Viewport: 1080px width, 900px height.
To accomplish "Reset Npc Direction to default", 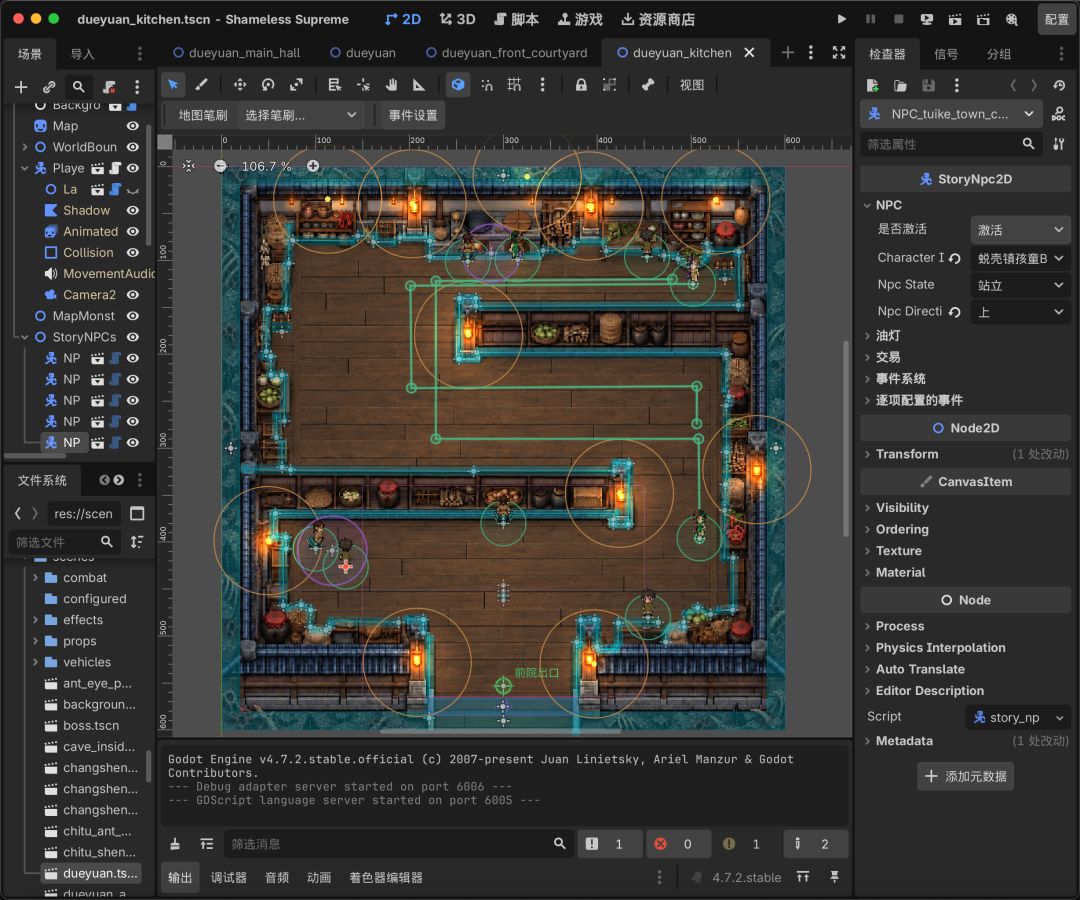I will [955, 312].
